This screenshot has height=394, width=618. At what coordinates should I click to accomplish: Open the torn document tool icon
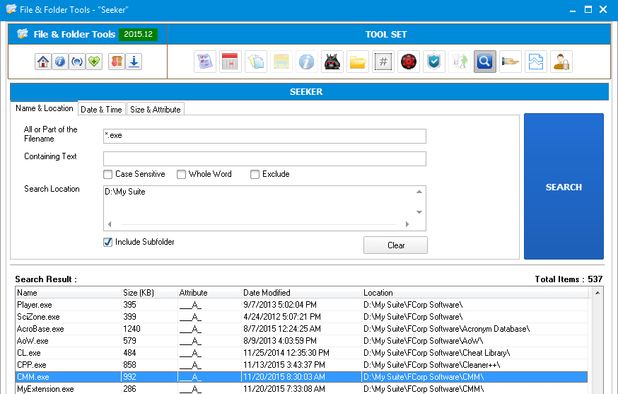click(x=535, y=61)
